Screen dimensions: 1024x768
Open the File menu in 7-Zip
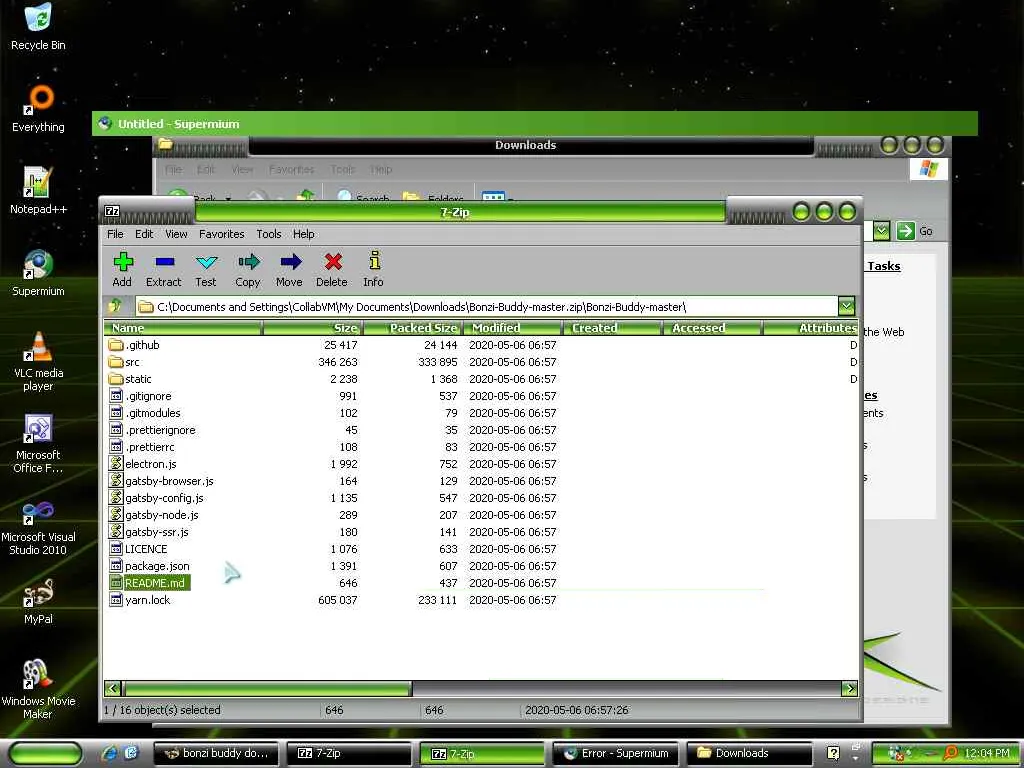point(115,234)
